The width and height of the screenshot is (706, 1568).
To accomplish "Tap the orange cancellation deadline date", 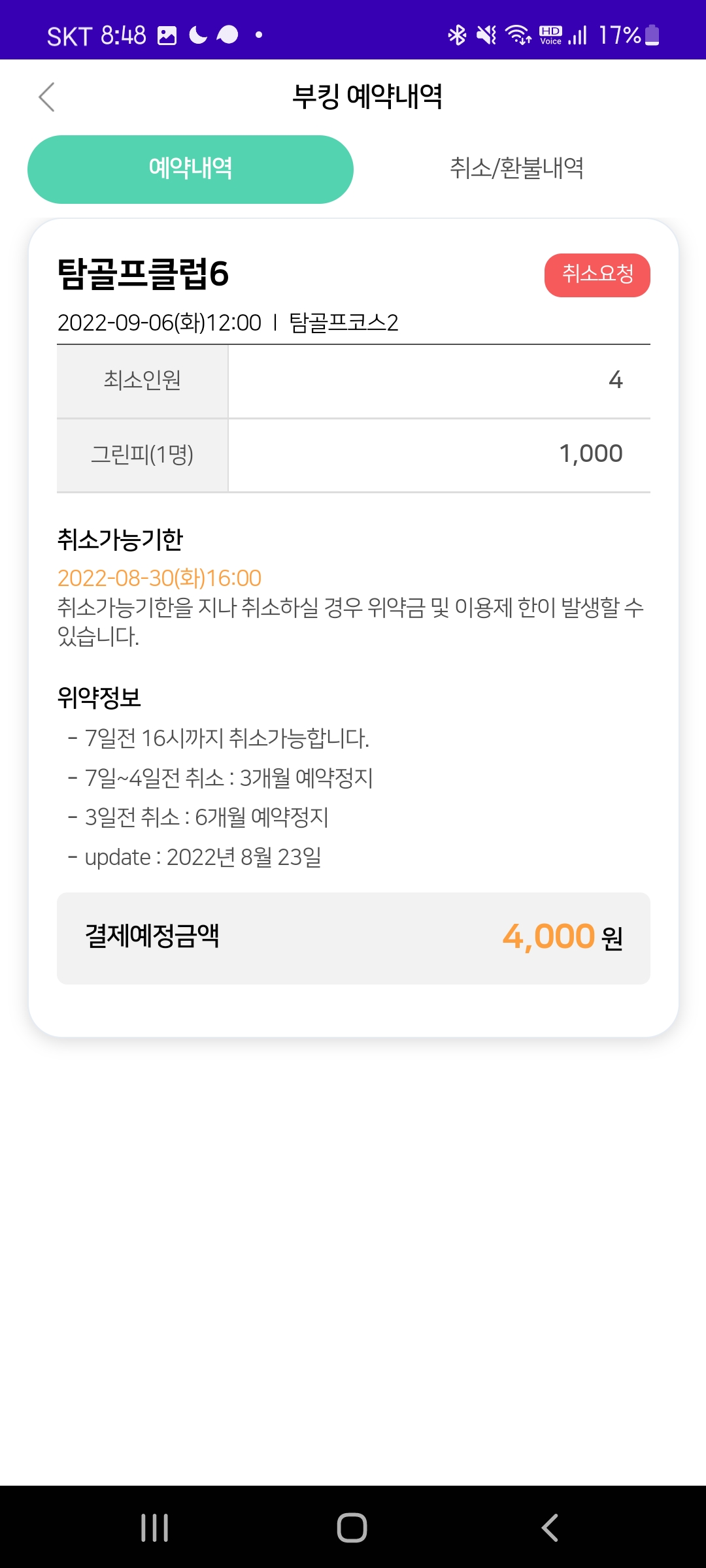I will [x=160, y=578].
